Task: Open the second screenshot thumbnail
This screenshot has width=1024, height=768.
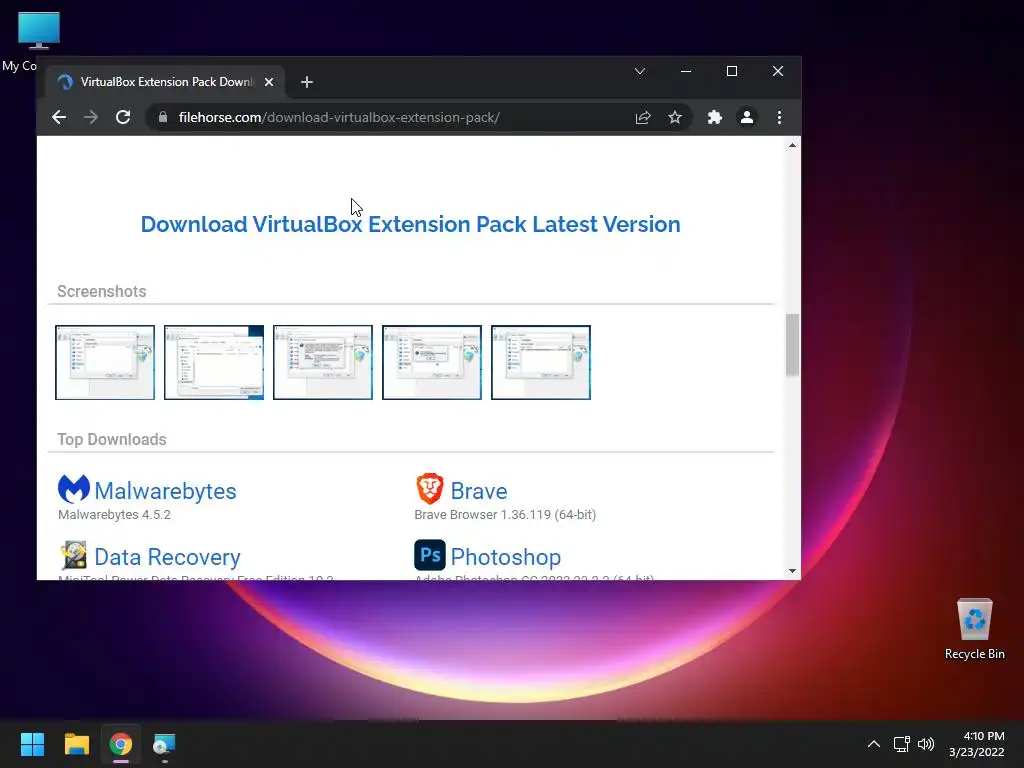Action: coord(214,362)
